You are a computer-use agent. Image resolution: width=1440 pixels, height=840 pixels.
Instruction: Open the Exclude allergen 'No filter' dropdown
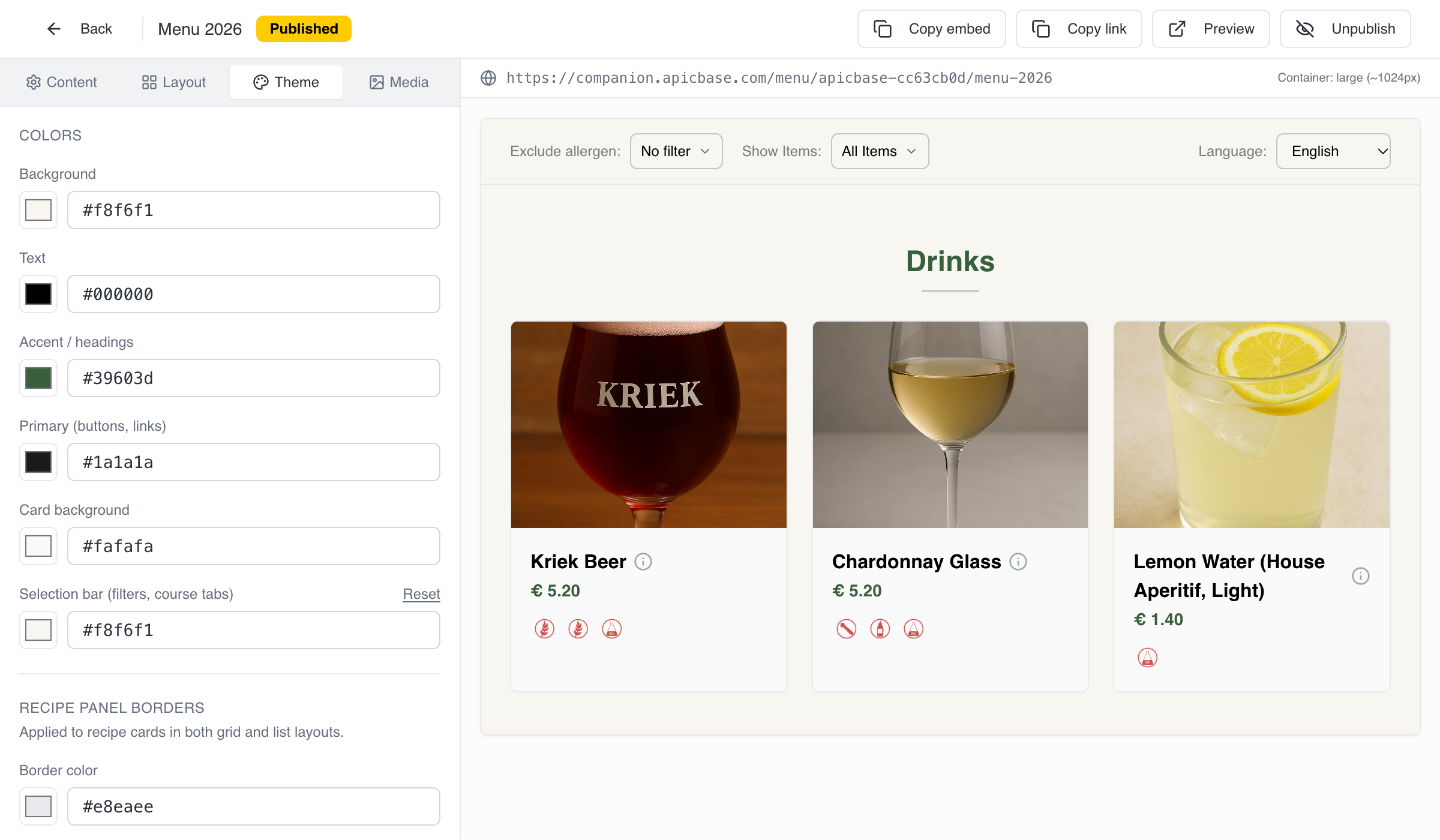pyautogui.click(x=676, y=151)
